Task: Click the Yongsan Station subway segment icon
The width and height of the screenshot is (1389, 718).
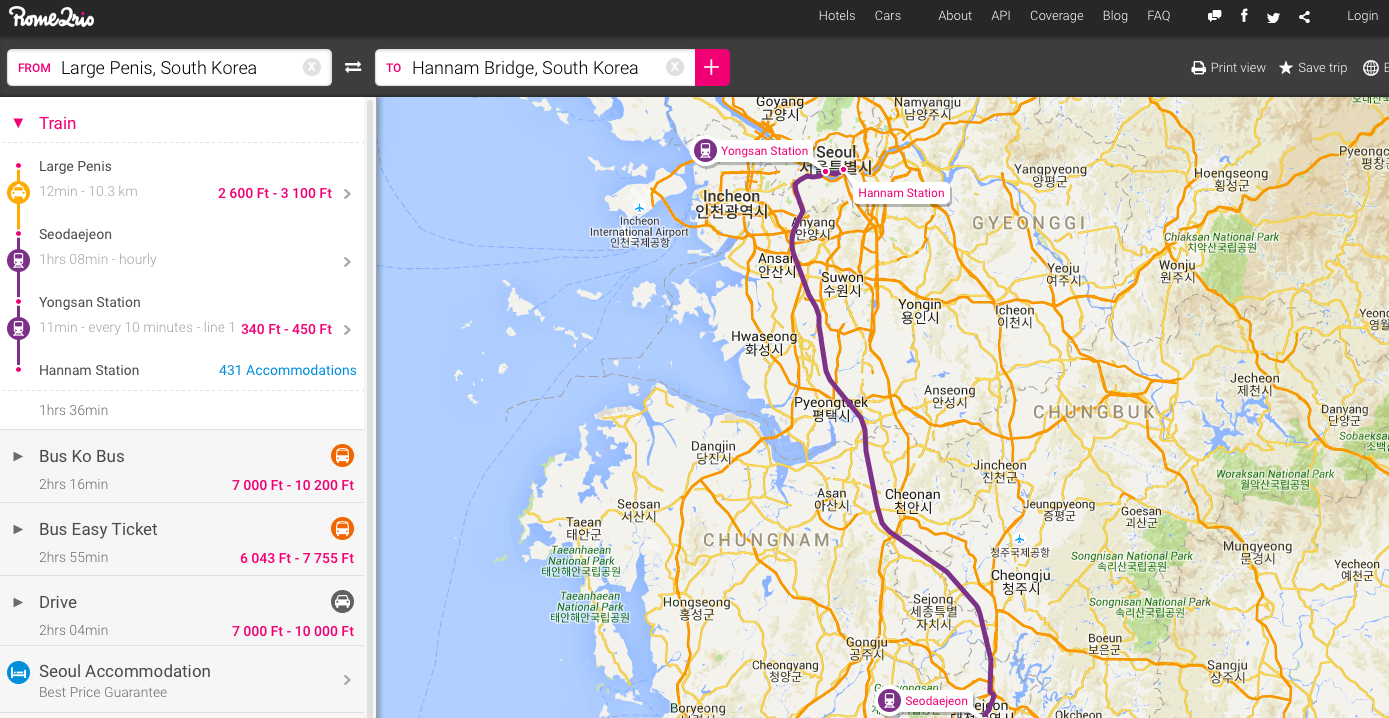Action: tap(18, 328)
